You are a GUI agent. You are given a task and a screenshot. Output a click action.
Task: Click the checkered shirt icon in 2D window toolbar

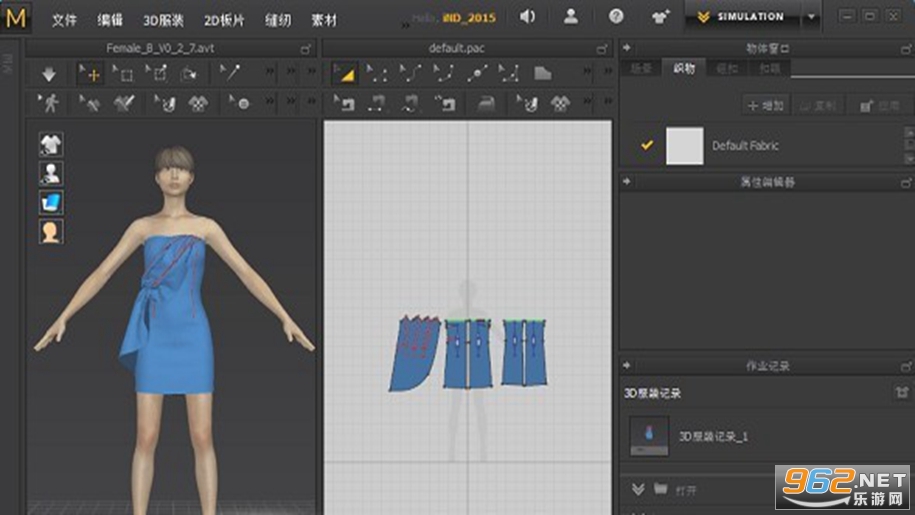click(x=560, y=104)
